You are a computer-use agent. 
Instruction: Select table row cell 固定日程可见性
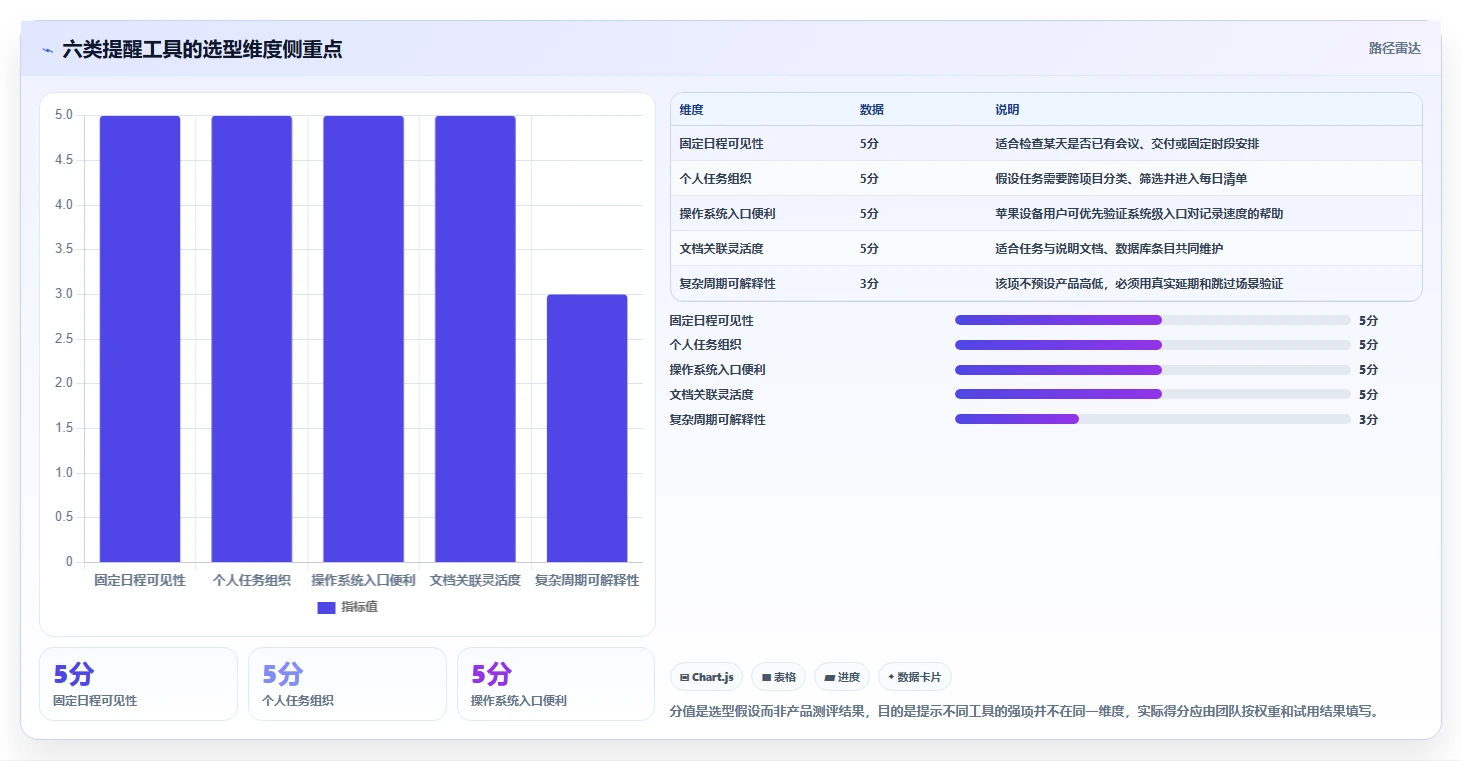(x=721, y=144)
